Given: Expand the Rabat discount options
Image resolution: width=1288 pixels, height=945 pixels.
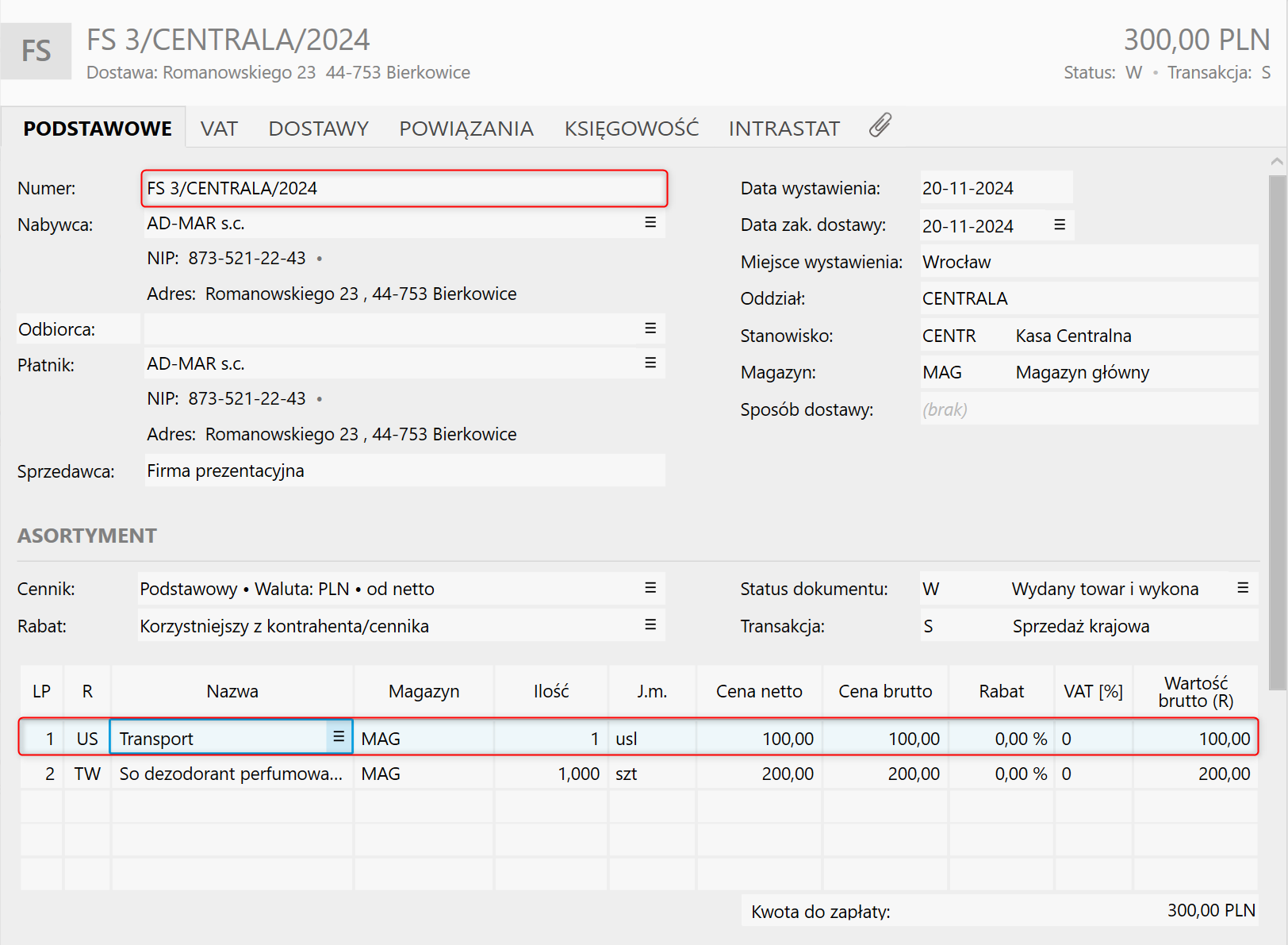Looking at the screenshot, I should pyautogui.click(x=650, y=625).
